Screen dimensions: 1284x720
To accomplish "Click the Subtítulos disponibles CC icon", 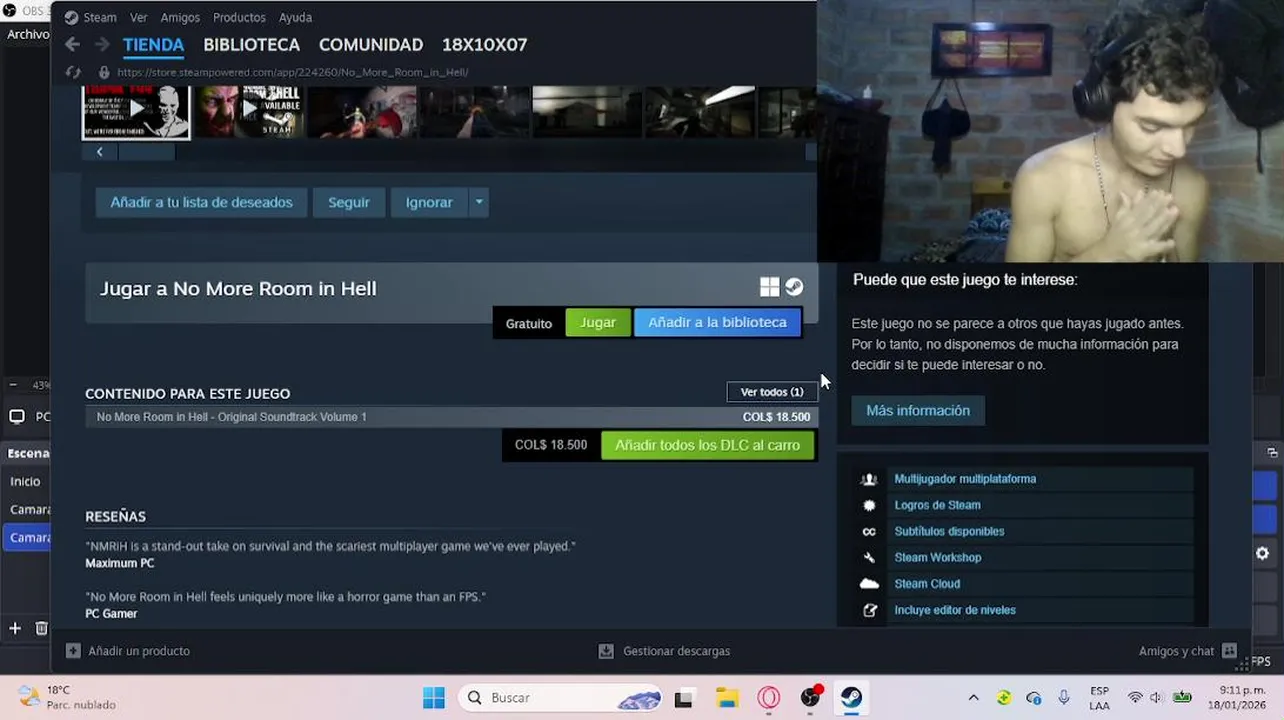I will pyautogui.click(x=869, y=531).
